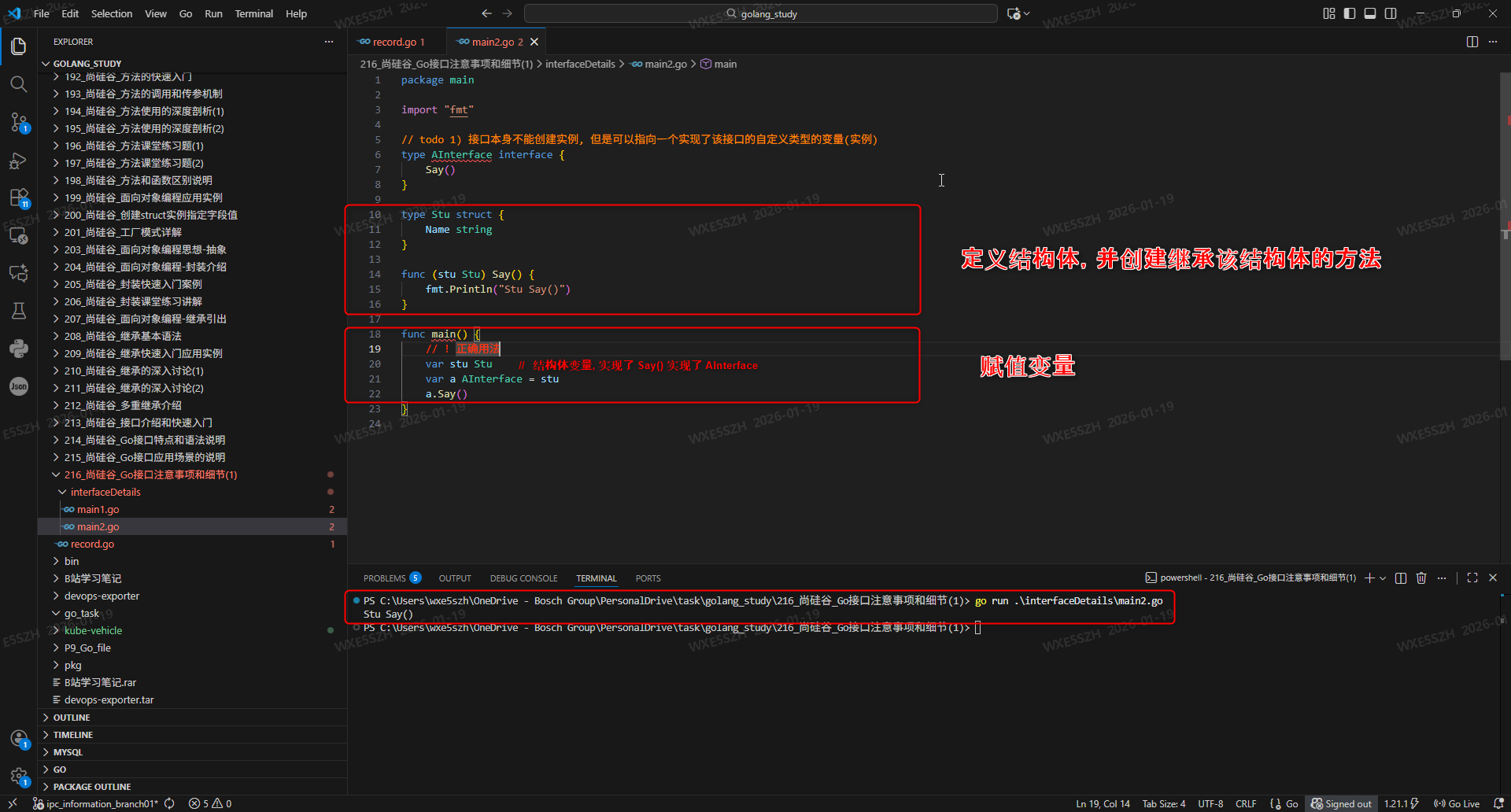The height and width of the screenshot is (812, 1511).
Task: Open the remote window indicator
Action: 13,804
